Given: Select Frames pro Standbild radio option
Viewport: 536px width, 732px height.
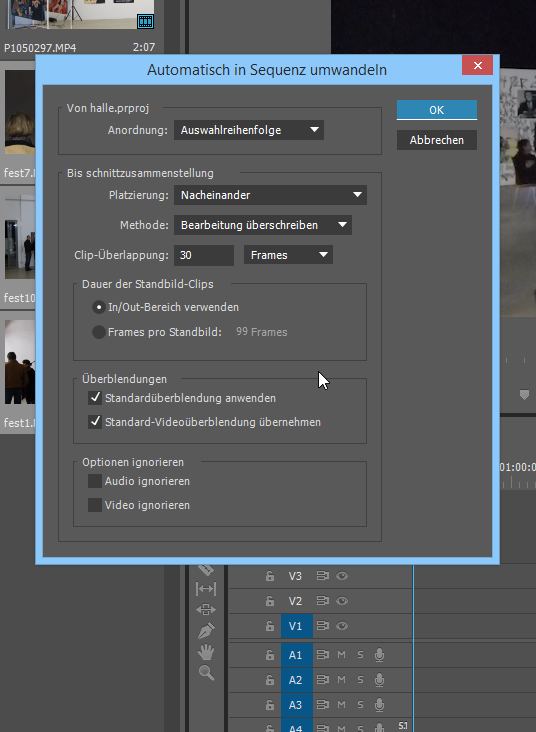Looking at the screenshot, I should 99,332.
